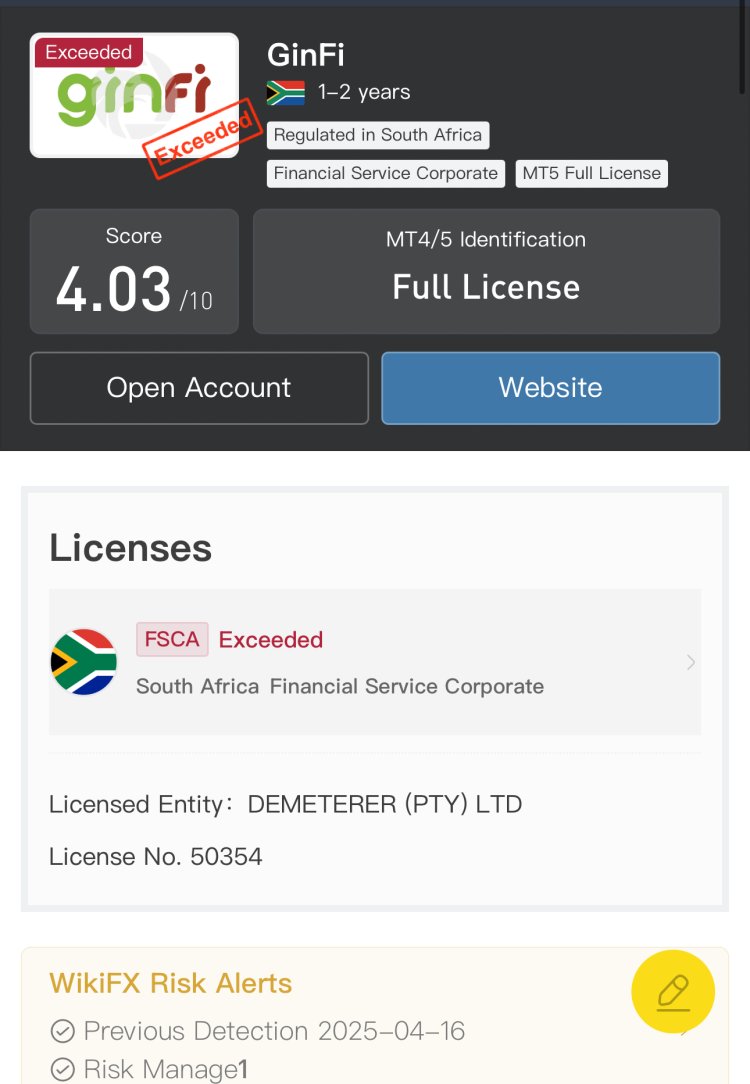Click the red Exceeded badge atop the logo
The image size is (750, 1084).
point(89,52)
